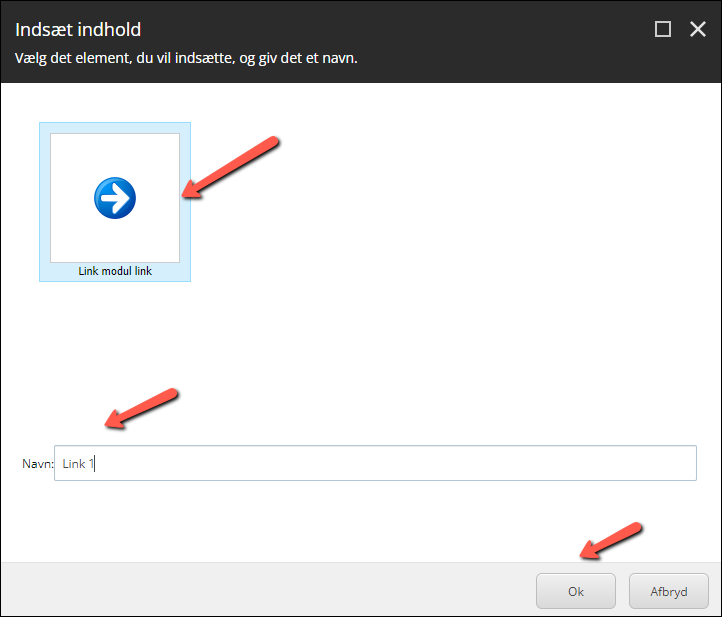Image resolution: width=722 pixels, height=617 pixels.
Task: Confirm with the Ok button
Action: click(576, 591)
